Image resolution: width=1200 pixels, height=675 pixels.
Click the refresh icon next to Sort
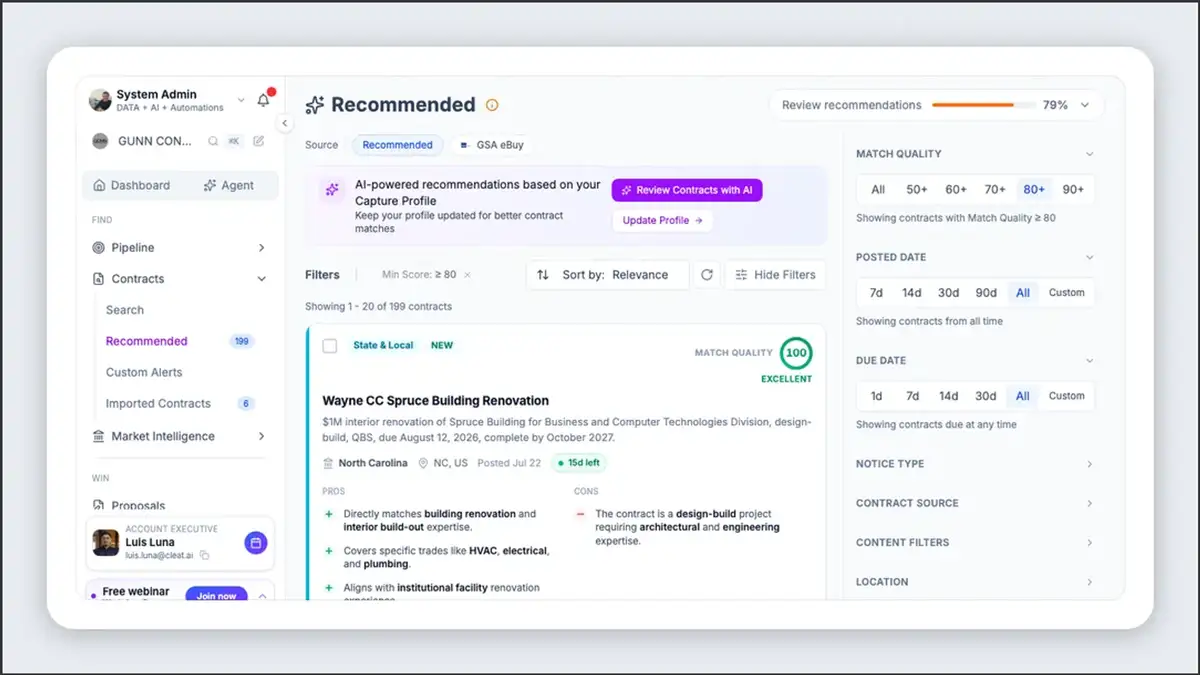(707, 275)
